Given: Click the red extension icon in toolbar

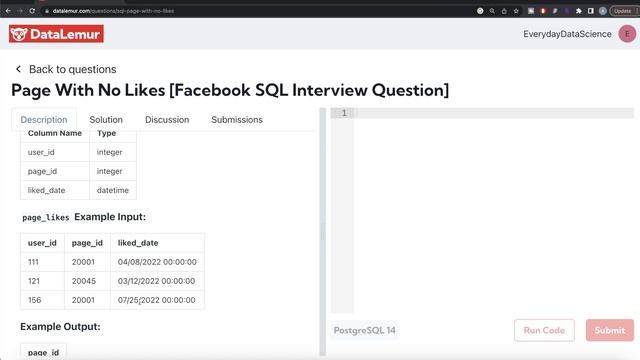Looking at the screenshot, I should (x=543, y=11).
